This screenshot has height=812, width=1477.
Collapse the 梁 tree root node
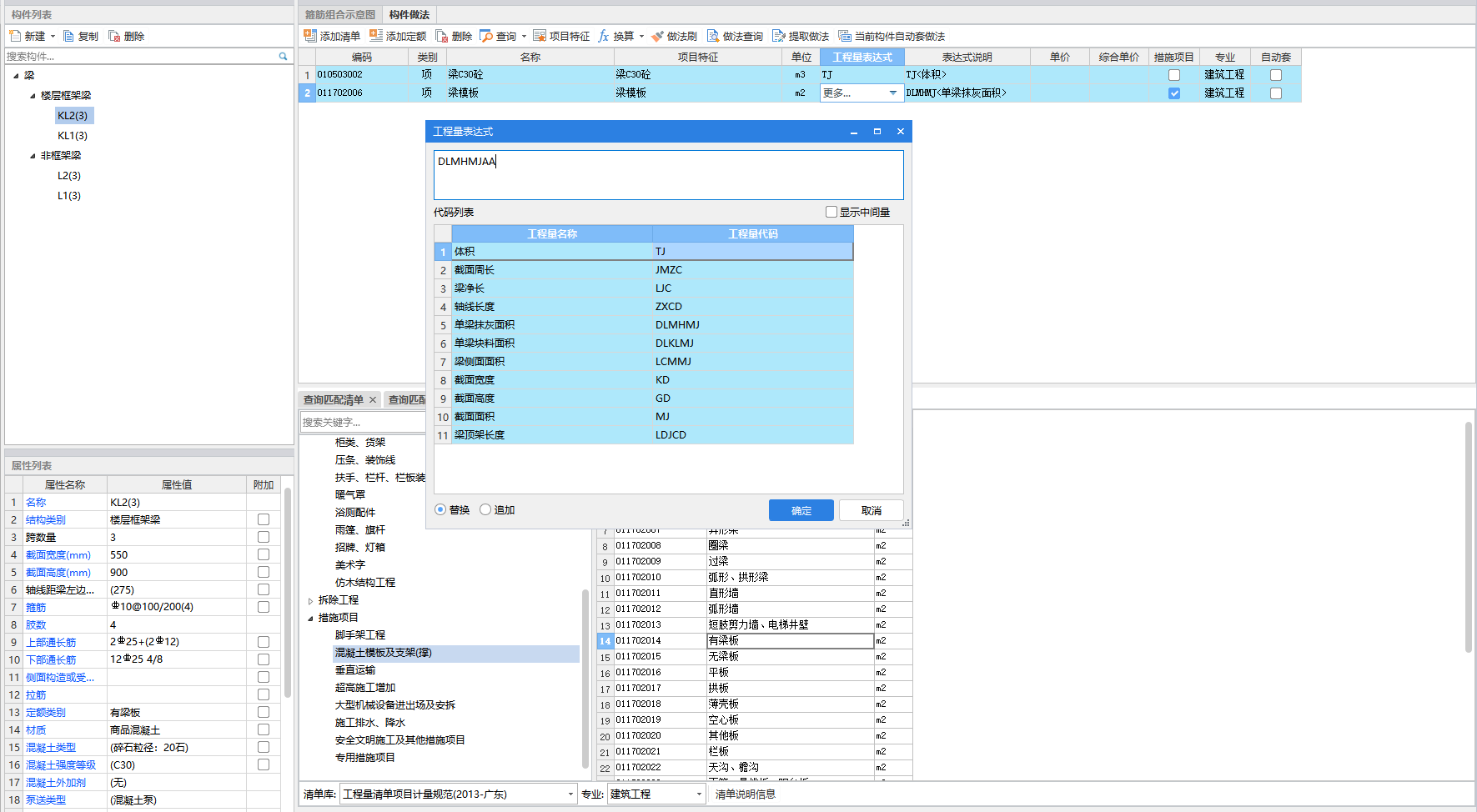(16, 76)
